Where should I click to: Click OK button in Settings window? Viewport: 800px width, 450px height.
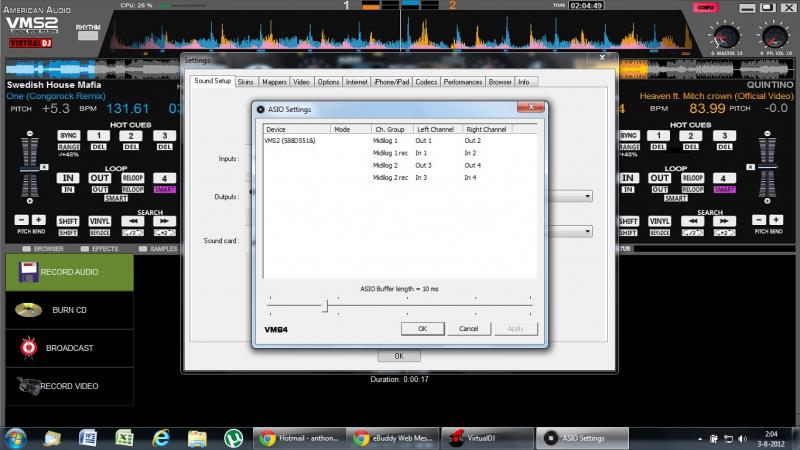coord(399,356)
